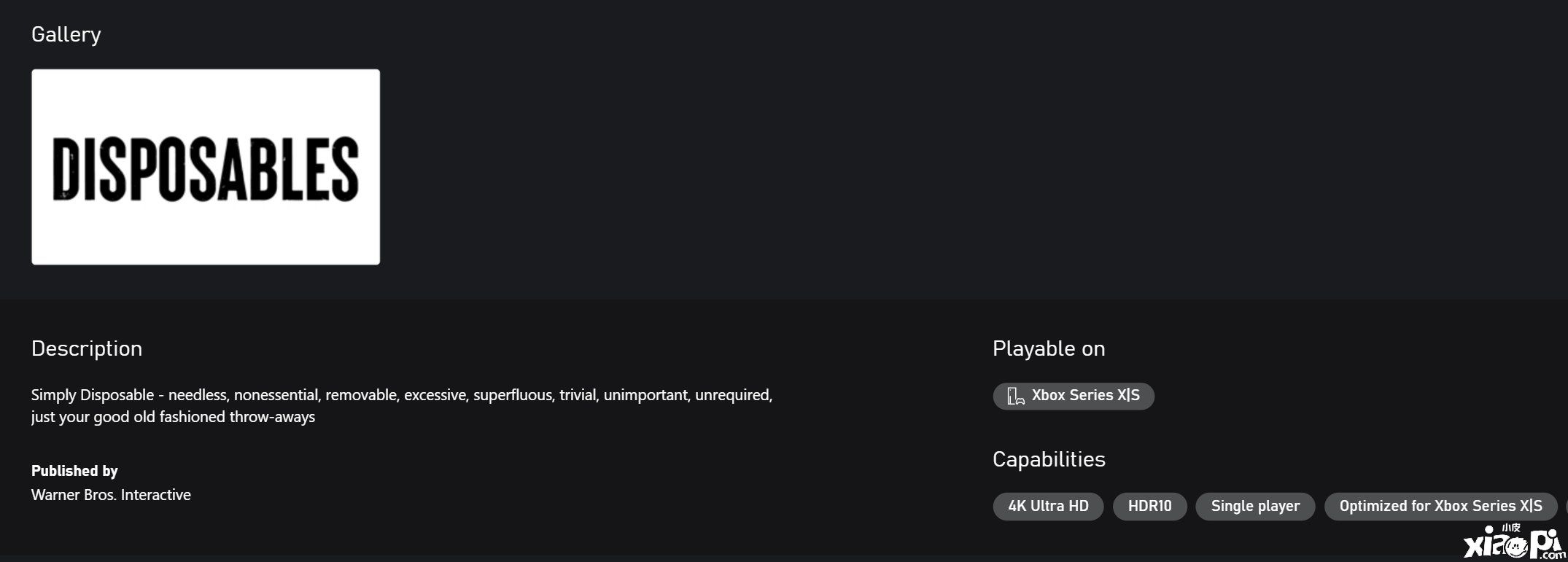Click the "Simply Disposable" description line

(x=402, y=395)
